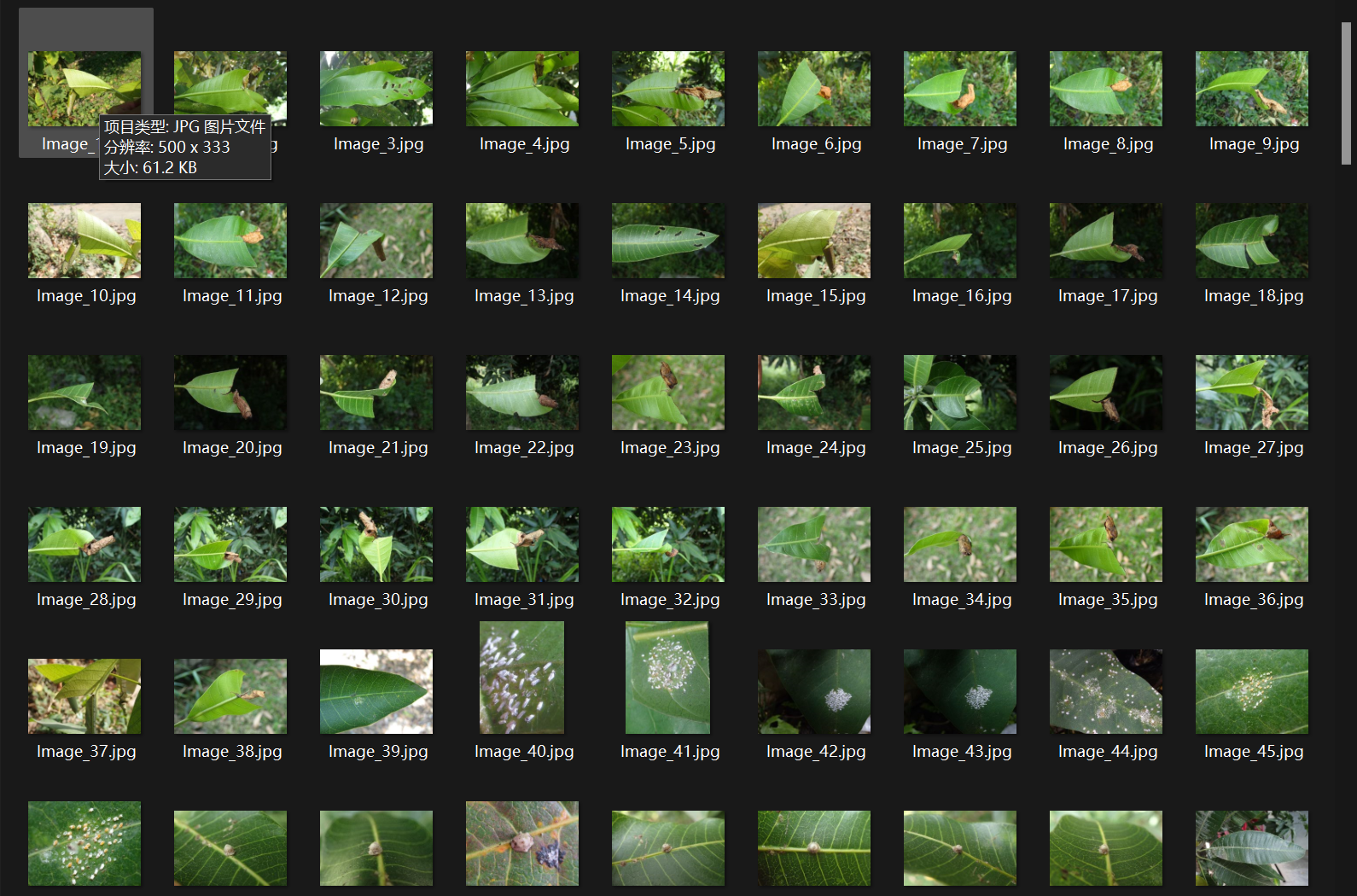Select the tall Image_40.jpg thumbnail
This screenshot has width=1357, height=896.
point(522,678)
